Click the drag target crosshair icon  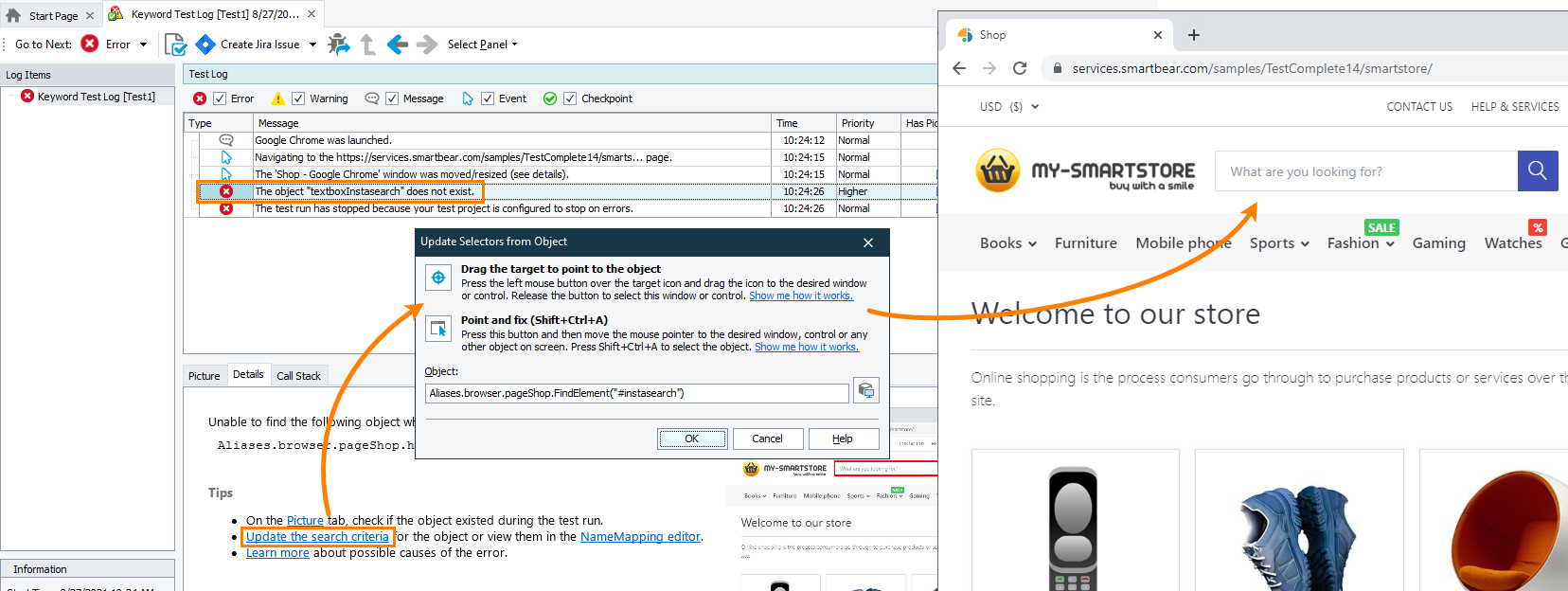tap(438, 278)
